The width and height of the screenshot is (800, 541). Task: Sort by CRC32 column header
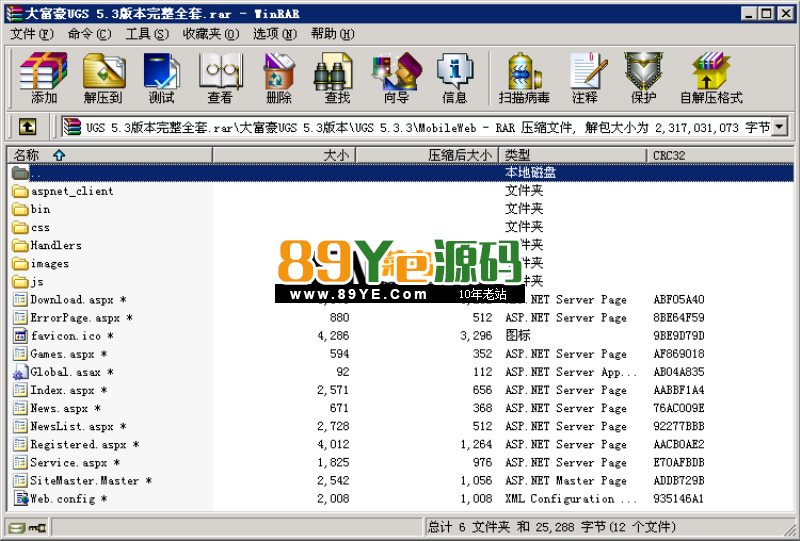click(720, 155)
